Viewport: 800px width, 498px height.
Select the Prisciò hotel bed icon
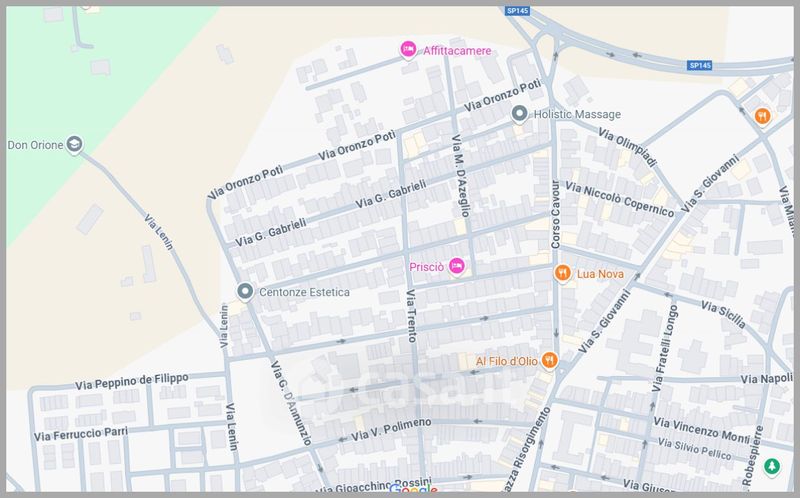[456, 266]
